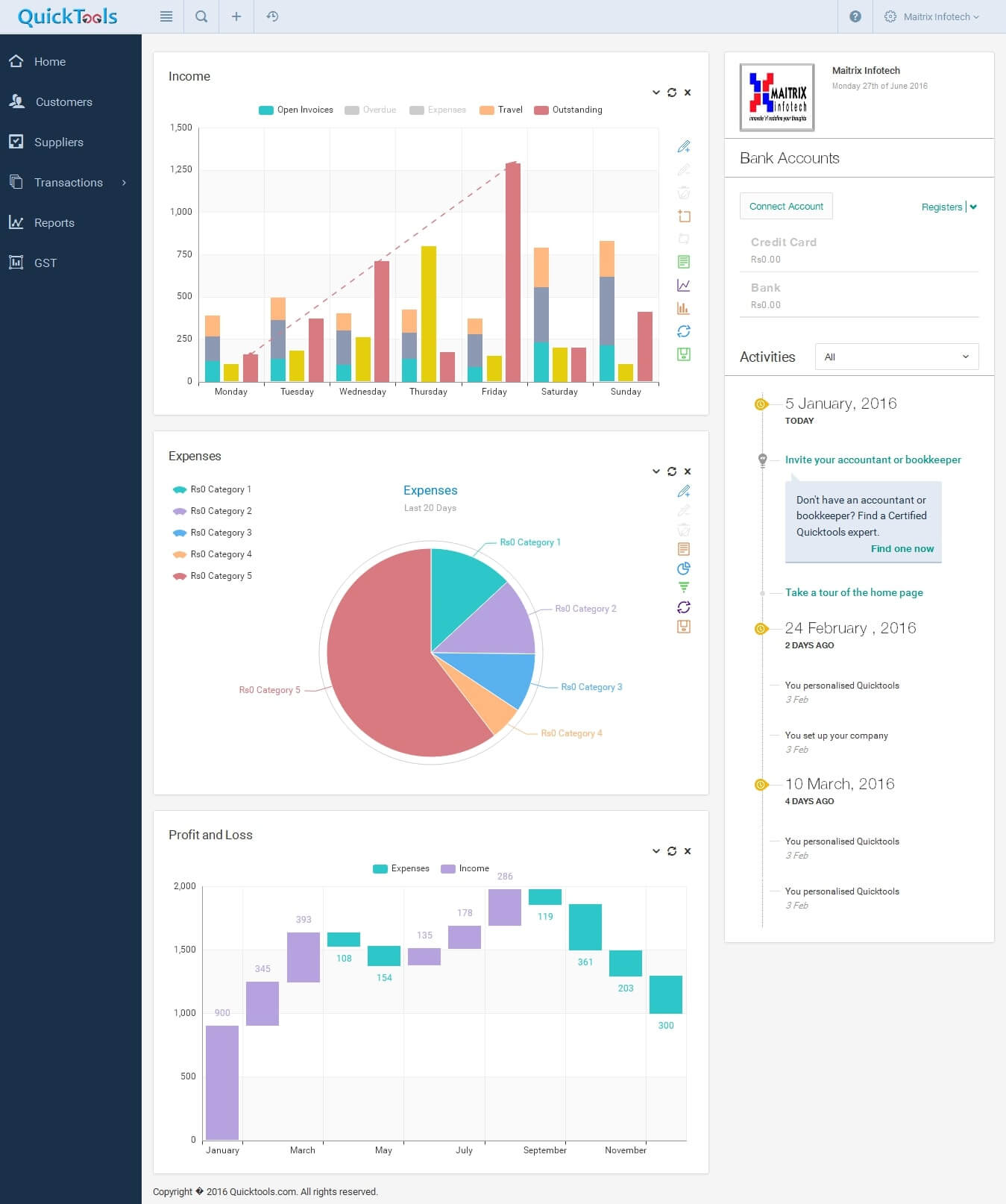
Task: Open recent history clock icon
Action: tap(272, 16)
